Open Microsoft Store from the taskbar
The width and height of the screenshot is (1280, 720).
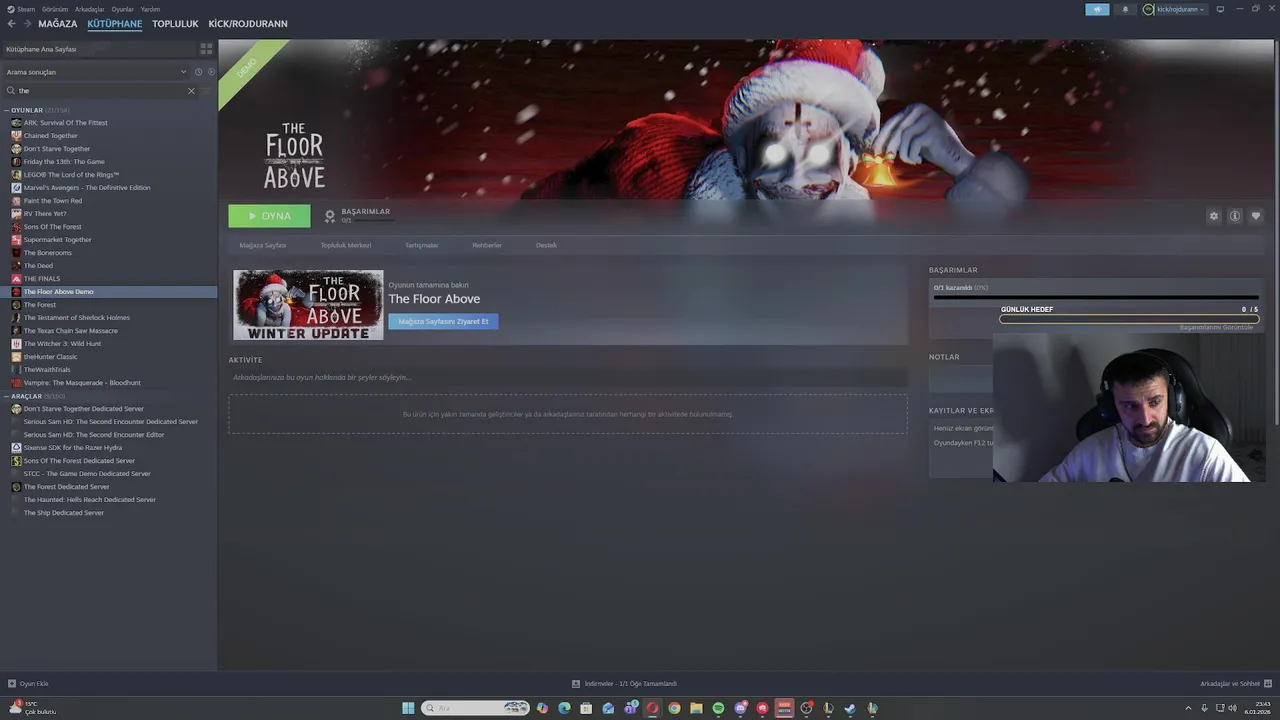[586, 708]
